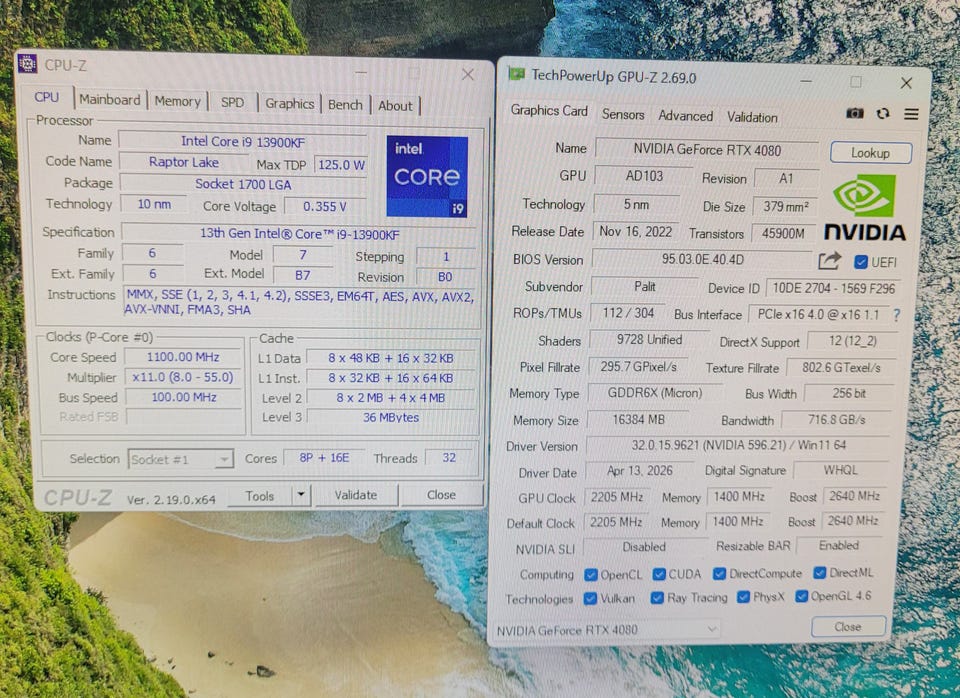Click the Release Date value Nov 16, 2022
Image resolution: width=960 pixels, height=698 pixels.
click(x=636, y=231)
